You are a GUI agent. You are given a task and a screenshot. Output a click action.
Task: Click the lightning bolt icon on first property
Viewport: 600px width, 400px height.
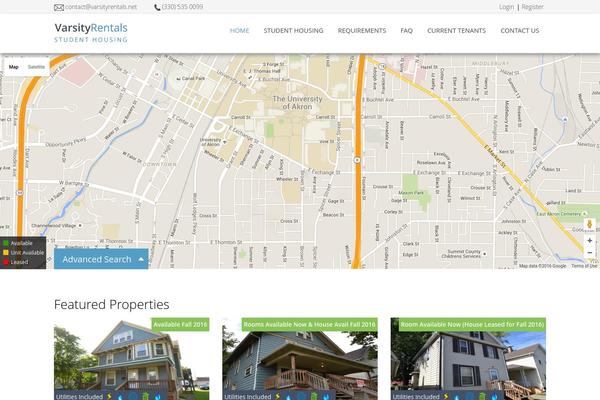click(x=109, y=397)
